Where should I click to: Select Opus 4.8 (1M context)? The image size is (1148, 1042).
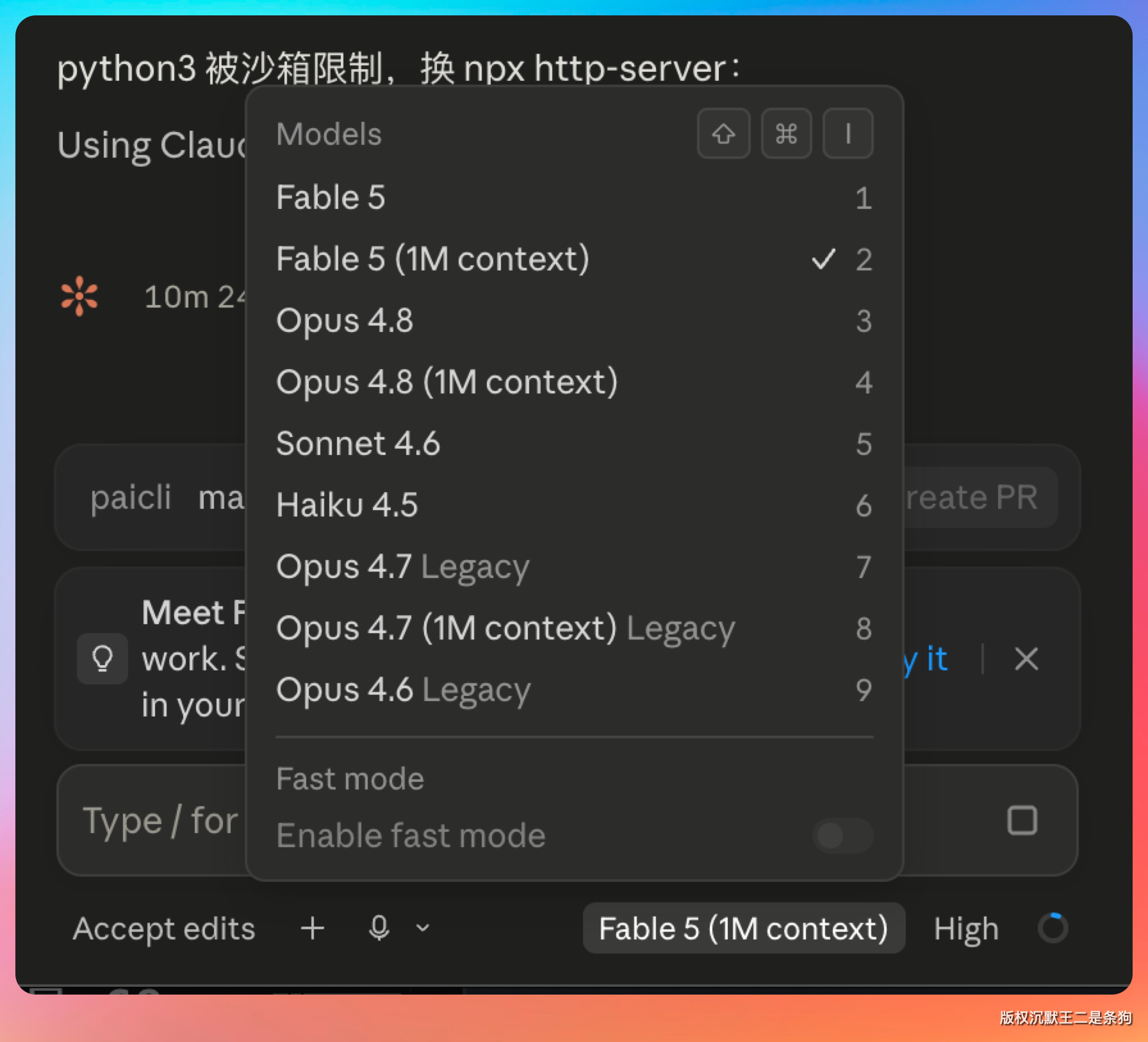pyautogui.click(x=574, y=382)
